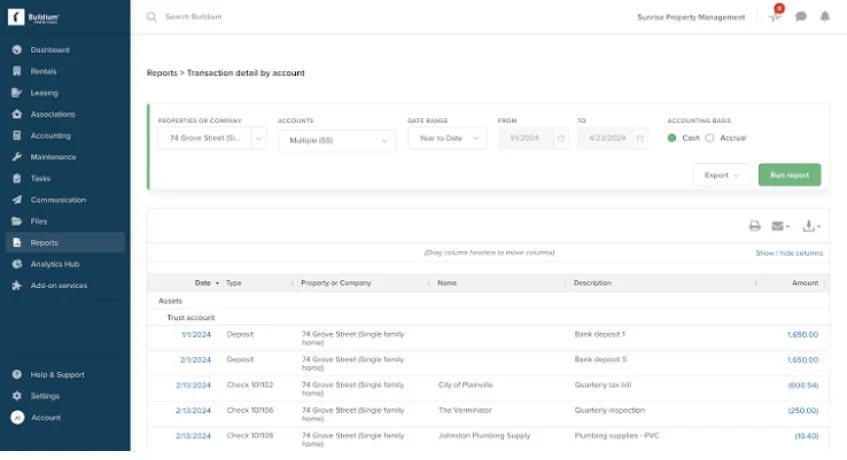The width and height of the screenshot is (847, 460).
Task: Click the Rentals building icon
Action: click(x=17, y=71)
